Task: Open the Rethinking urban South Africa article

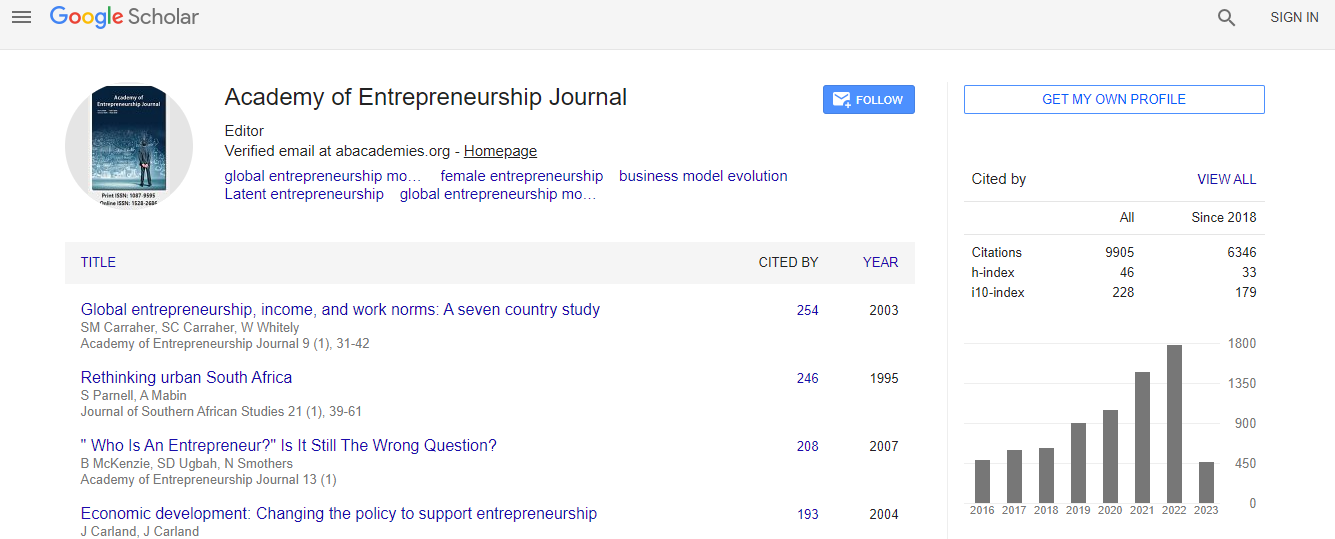Action: tap(186, 378)
